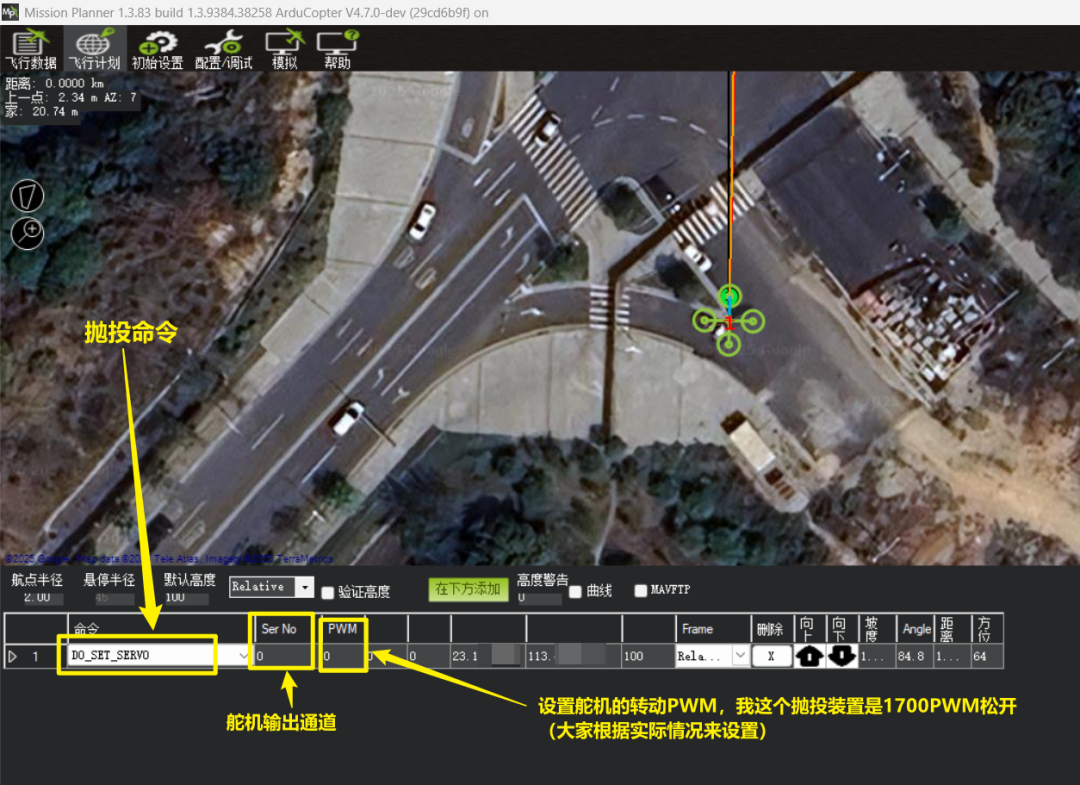Click the 默认高度 default altitude field
This screenshot has height=785, width=1080.
pyautogui.click(x=188, y=598)
